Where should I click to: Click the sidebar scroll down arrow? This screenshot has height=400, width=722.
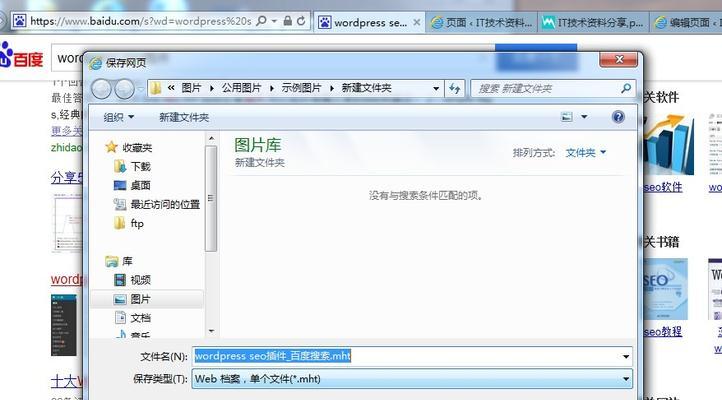point(211,331)
